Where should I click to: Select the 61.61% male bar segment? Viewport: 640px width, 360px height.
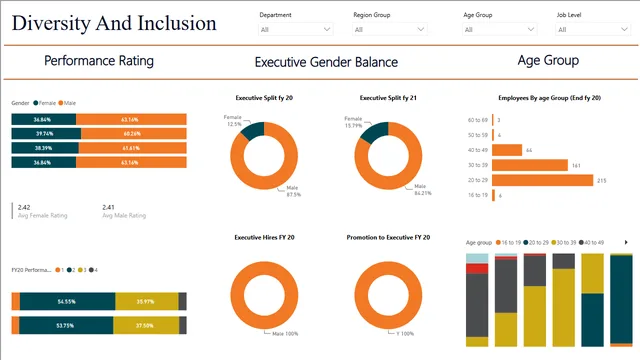click(x=133, y=148)
